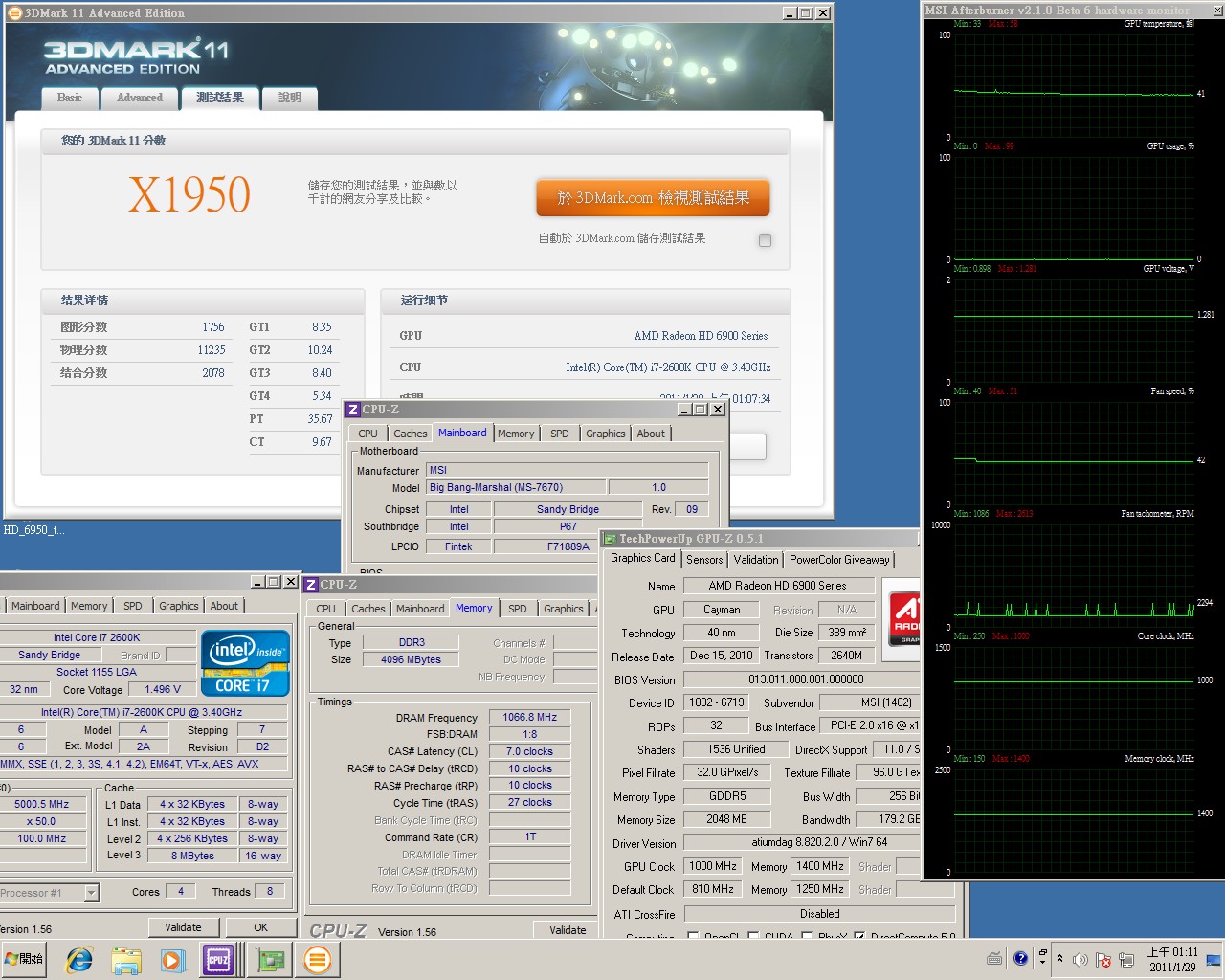Image resolution: width=1225 pixels, height=980 pixels.
Task: Switch to CPU-Z via taskbar icon
Action: pos(218,959)
